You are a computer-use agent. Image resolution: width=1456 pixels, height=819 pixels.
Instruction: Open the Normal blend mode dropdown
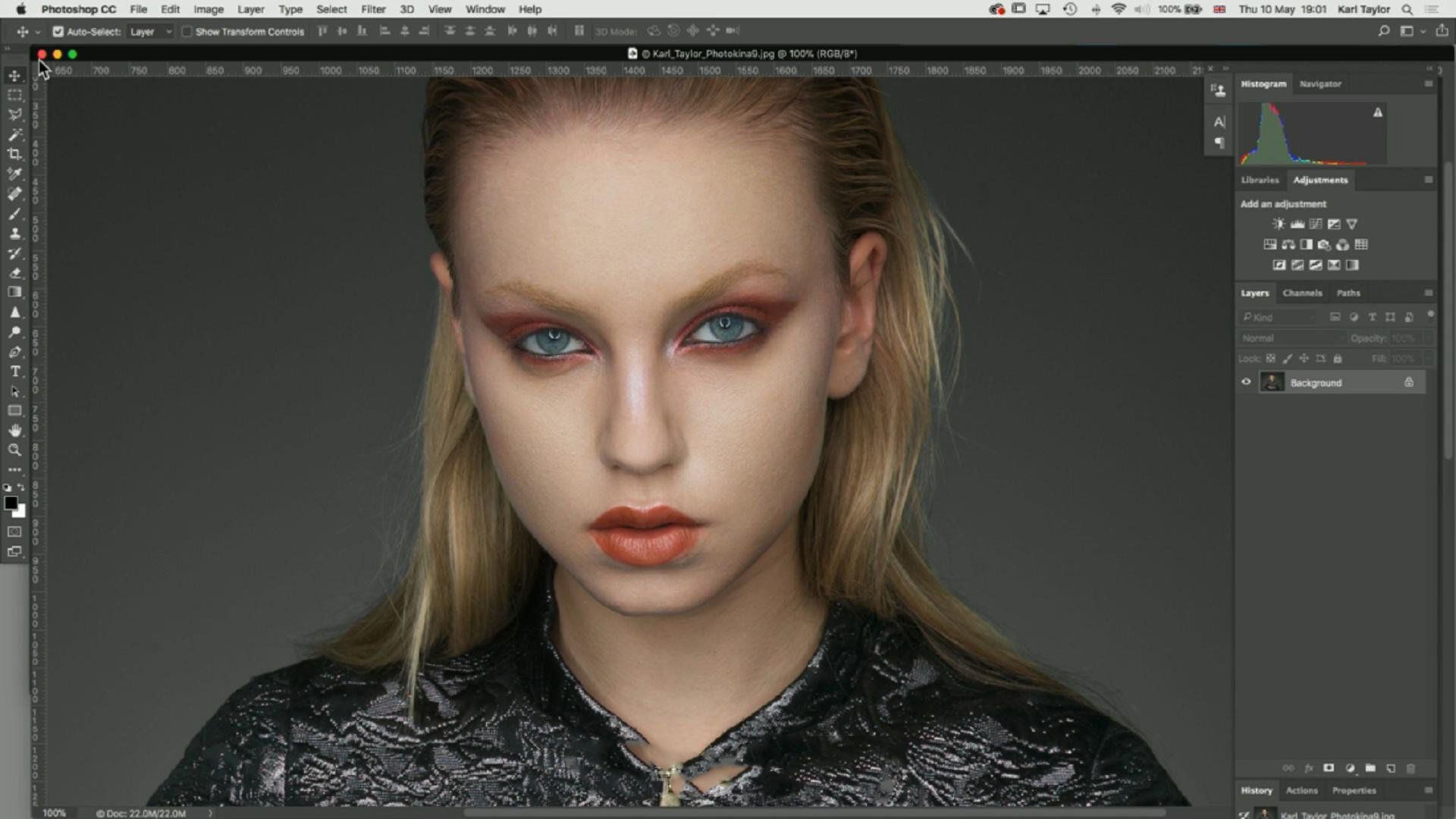(1291, 338)
